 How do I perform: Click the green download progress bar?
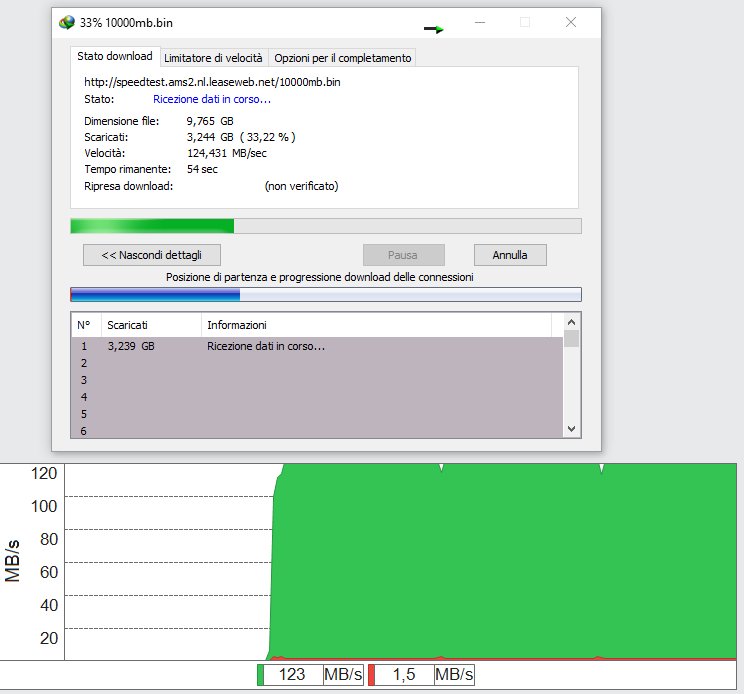coord(325,226)
